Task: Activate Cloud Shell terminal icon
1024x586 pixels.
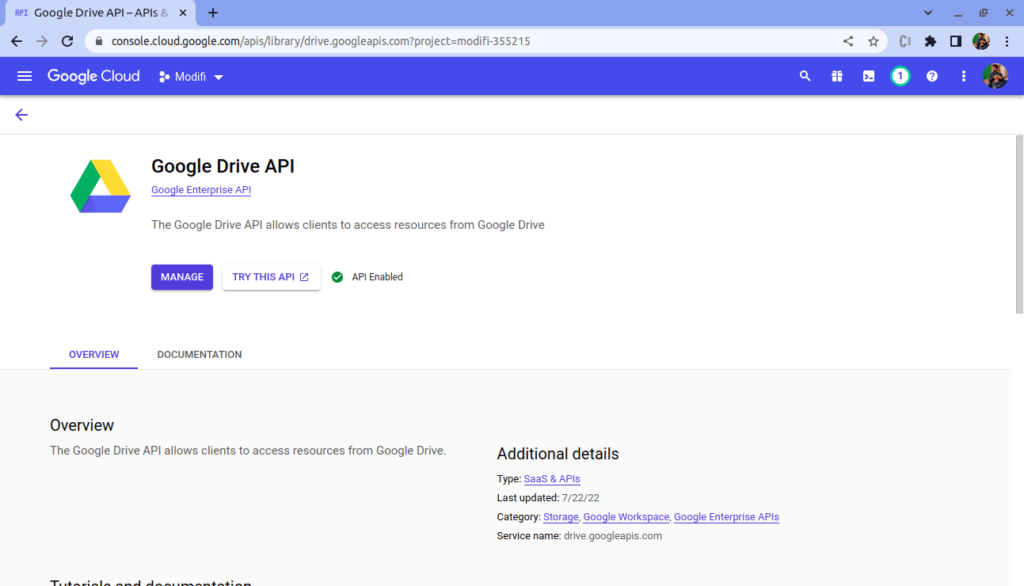Action: tap(869, 76)
